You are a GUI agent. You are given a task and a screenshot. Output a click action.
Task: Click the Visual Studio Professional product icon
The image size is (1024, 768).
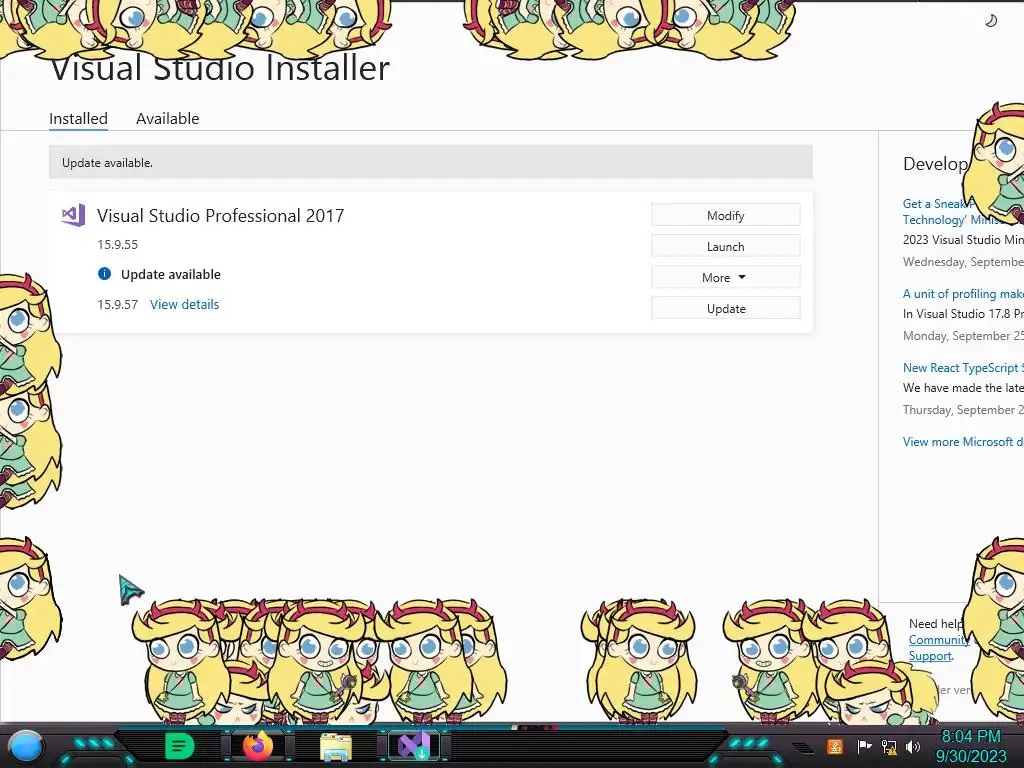click(x=73, y=215)
